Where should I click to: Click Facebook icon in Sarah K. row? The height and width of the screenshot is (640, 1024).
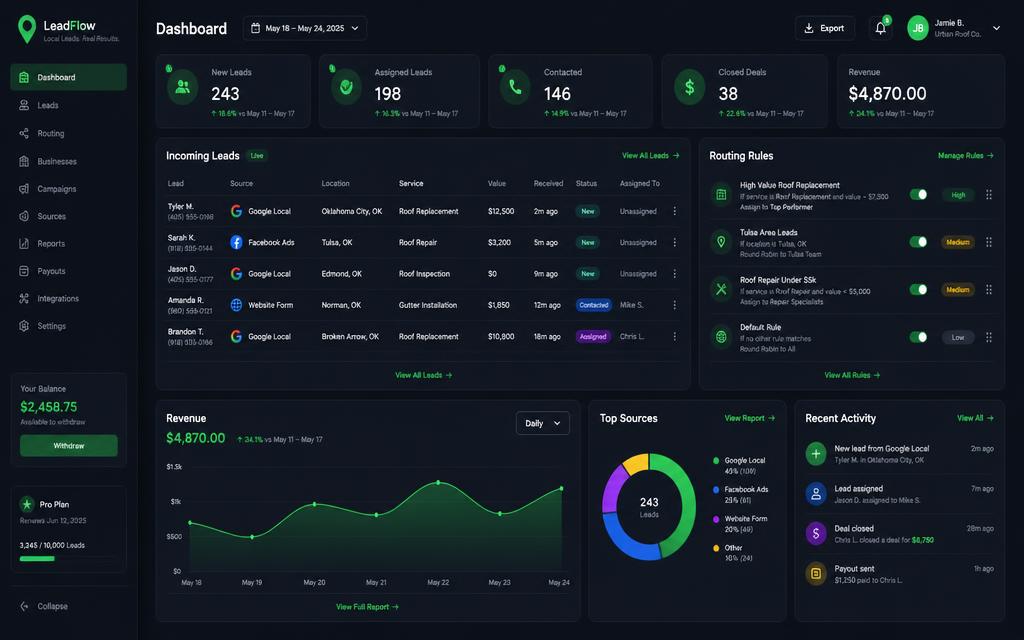236,242
